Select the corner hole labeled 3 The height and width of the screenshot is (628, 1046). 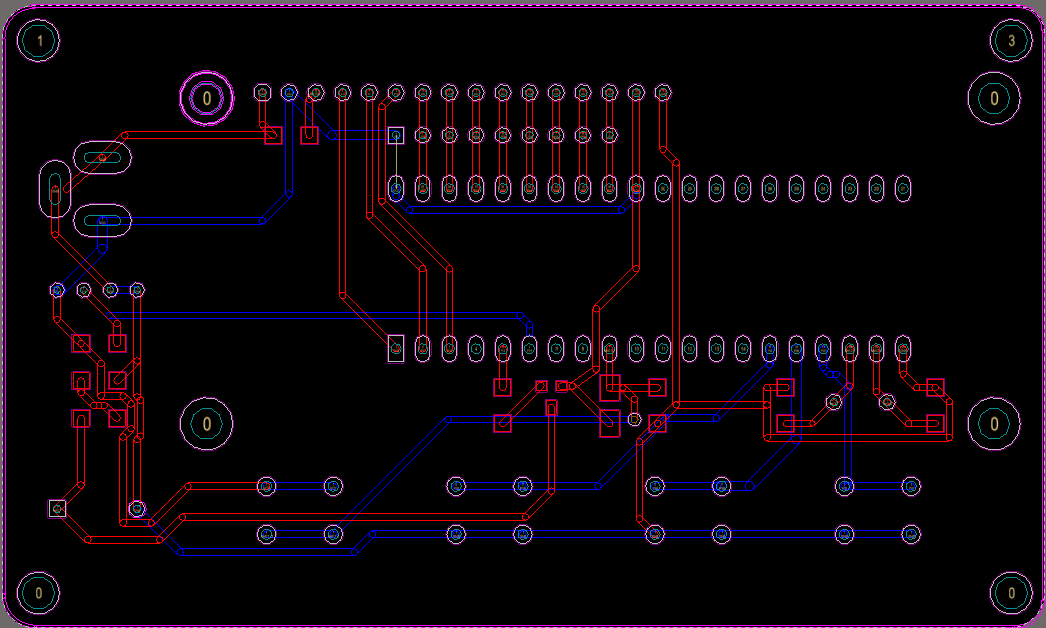coord(1011,41)
